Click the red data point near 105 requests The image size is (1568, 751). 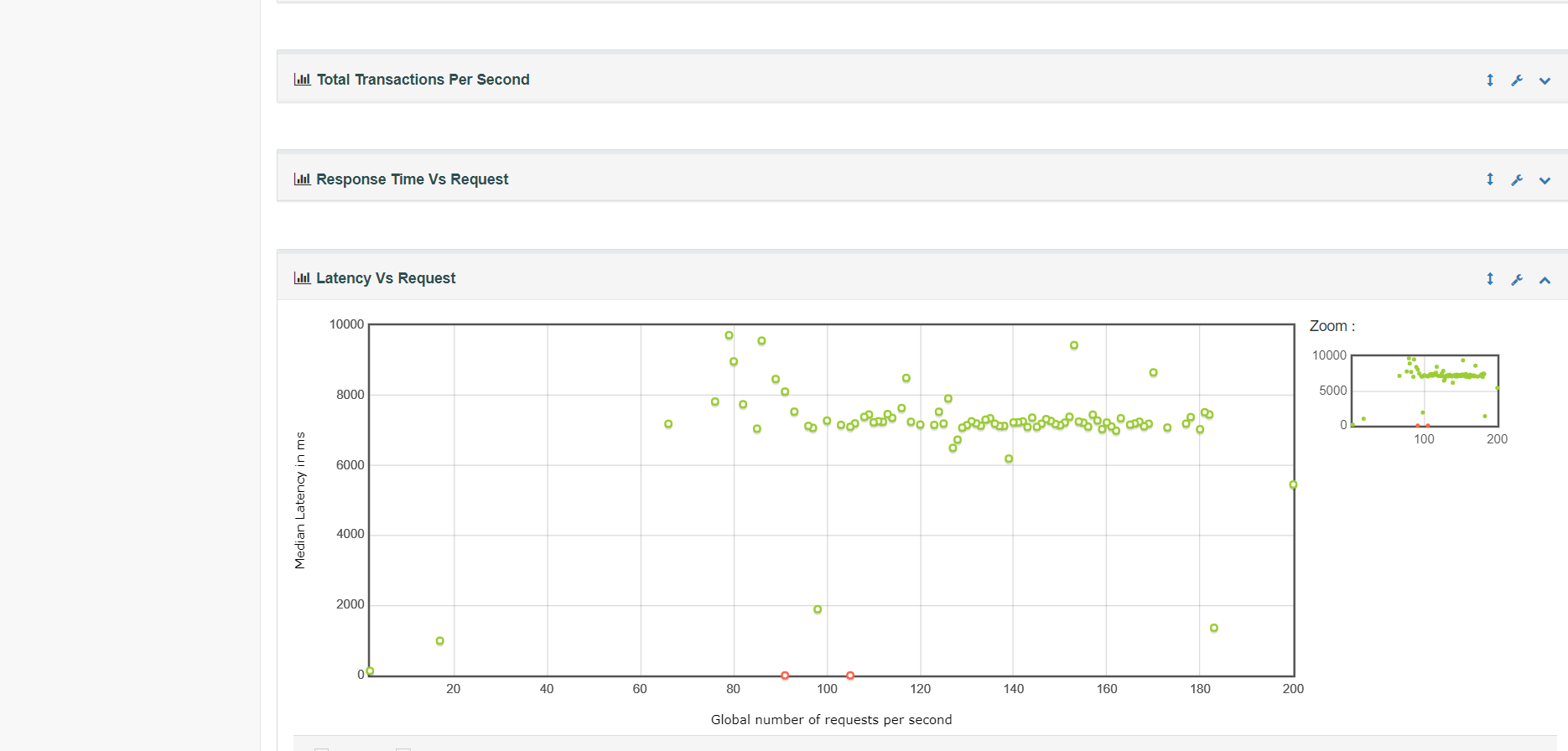(x=850, y=676)
